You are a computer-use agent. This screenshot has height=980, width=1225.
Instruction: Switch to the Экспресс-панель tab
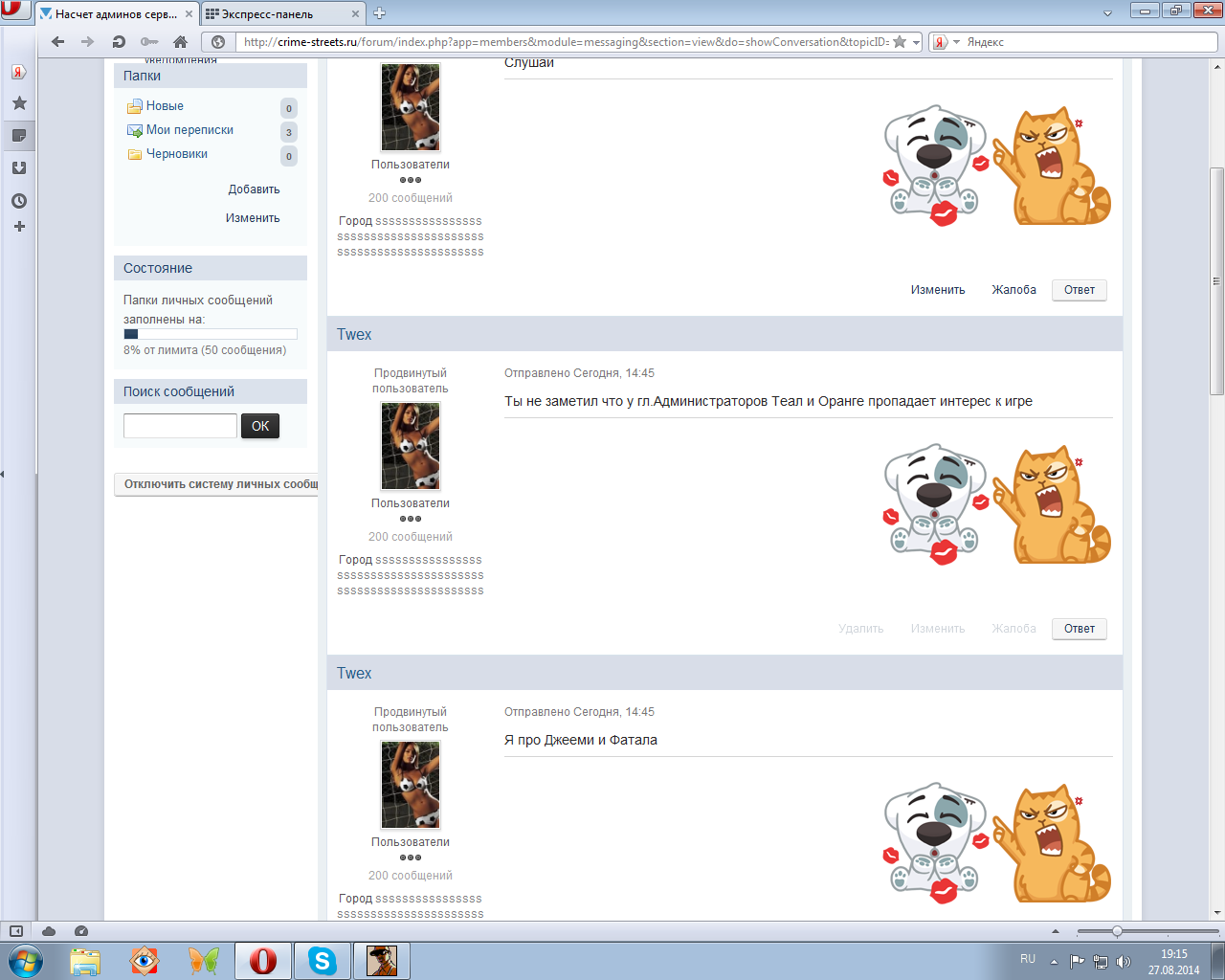pyautogui.click(x=268, y=14)
